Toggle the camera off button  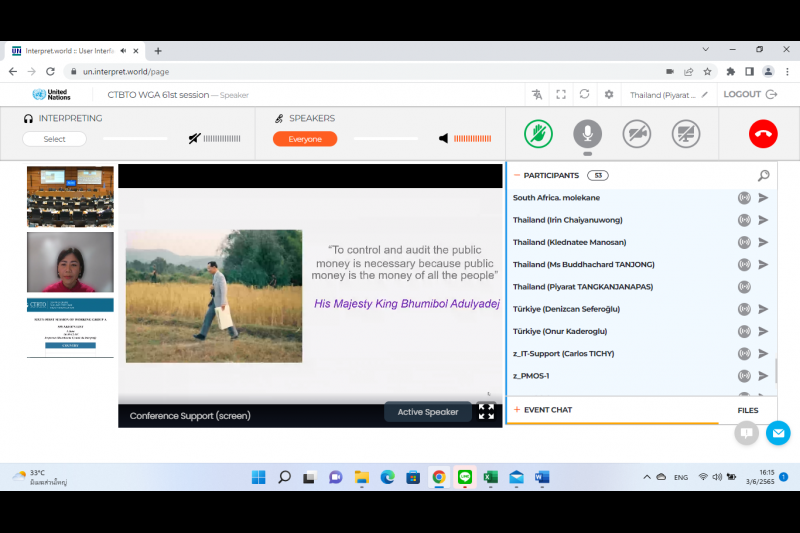pos(637,134)
